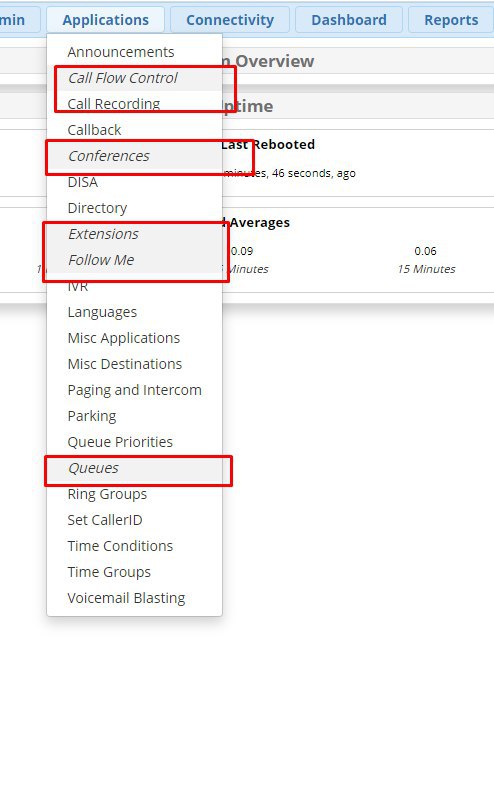Go to the Queues module
The width and height of the screenshot is (494, 798).
click(134, 468)
